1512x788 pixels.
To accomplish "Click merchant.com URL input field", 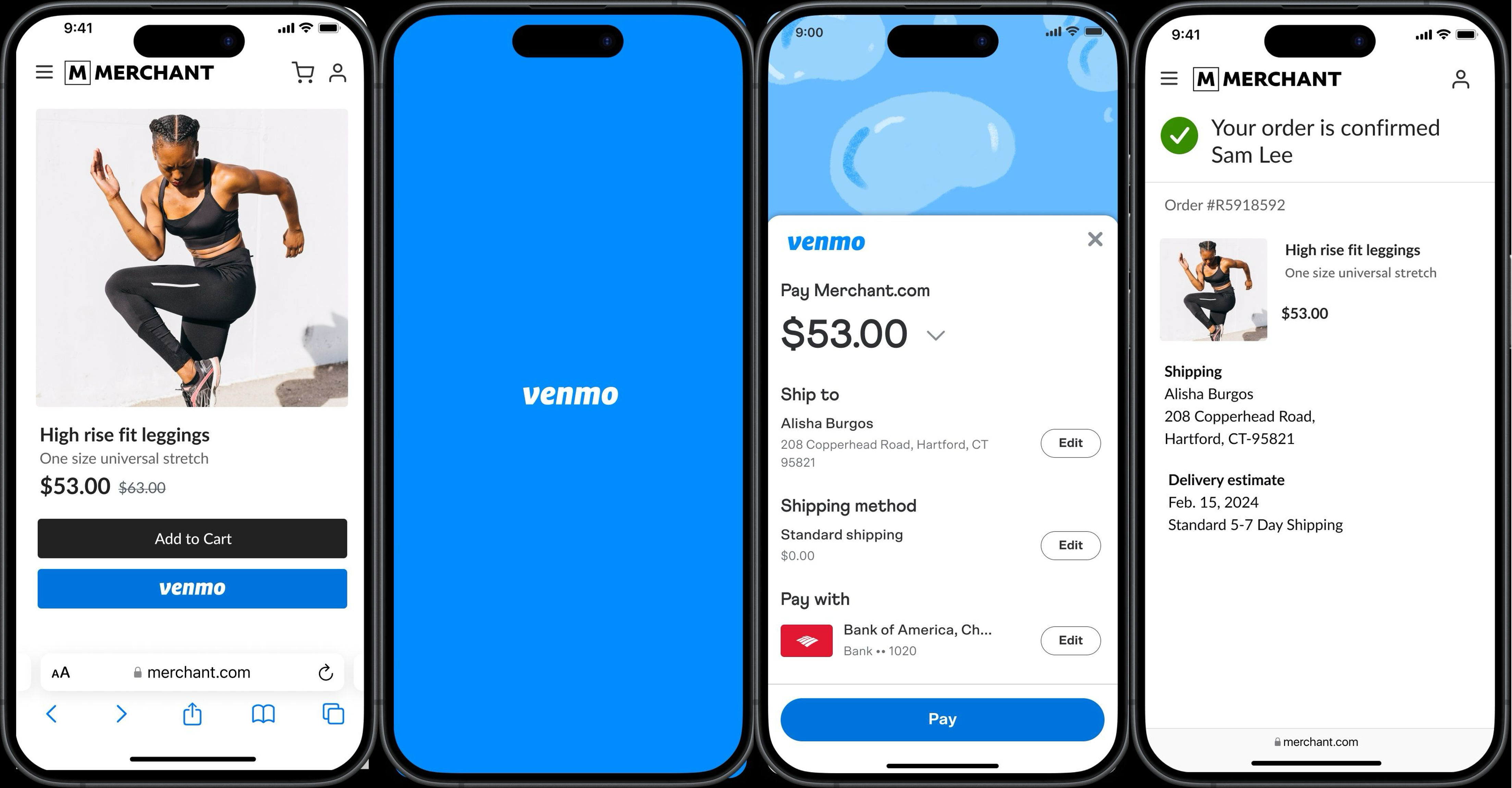I will coord(192,672).
